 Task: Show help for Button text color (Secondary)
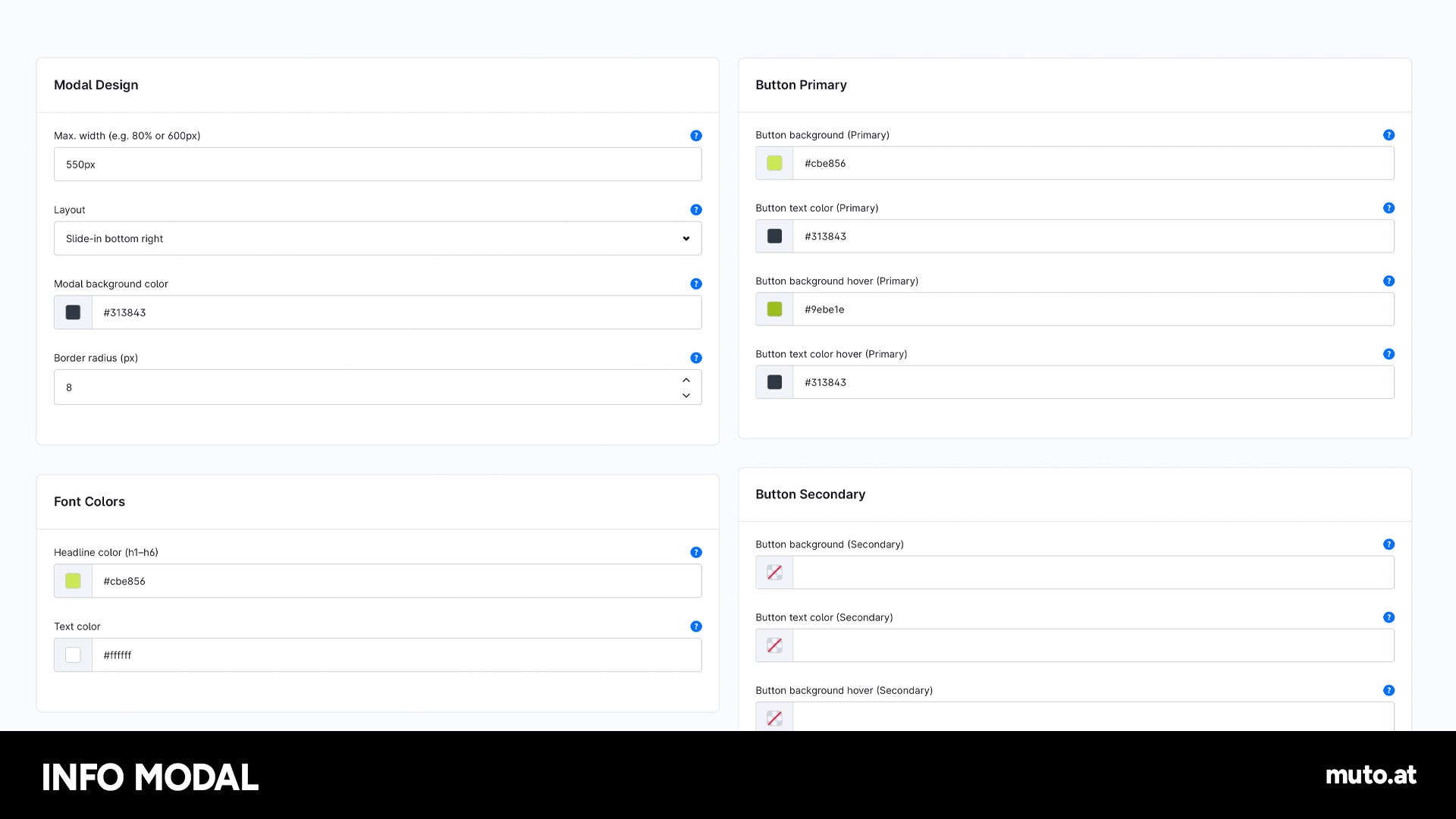(x=1389, y=617)
